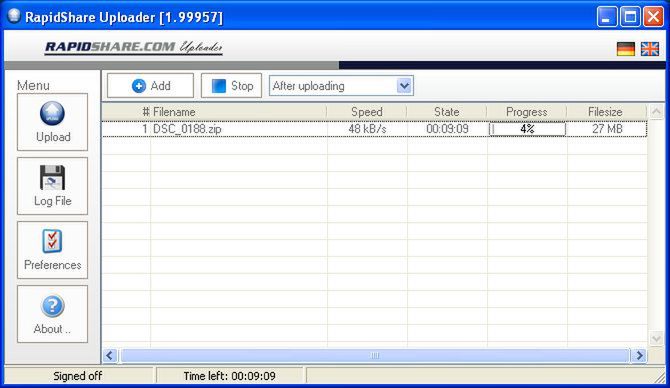
Task: Click the title bar application icon
Action: click(x=14, y=16)
